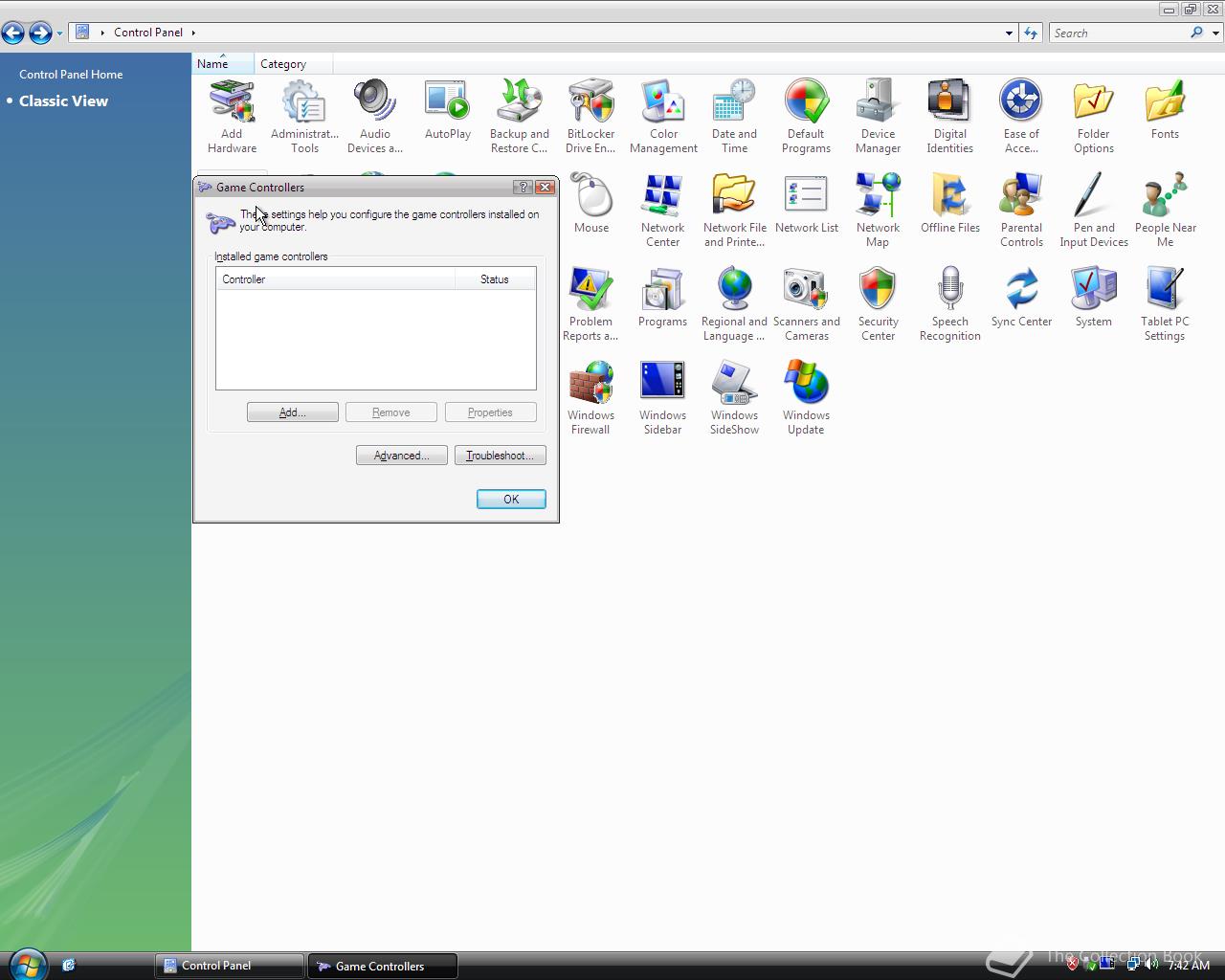Open Offline Files icon
This screenshot has height=980, width=1225.
(949, 204)
